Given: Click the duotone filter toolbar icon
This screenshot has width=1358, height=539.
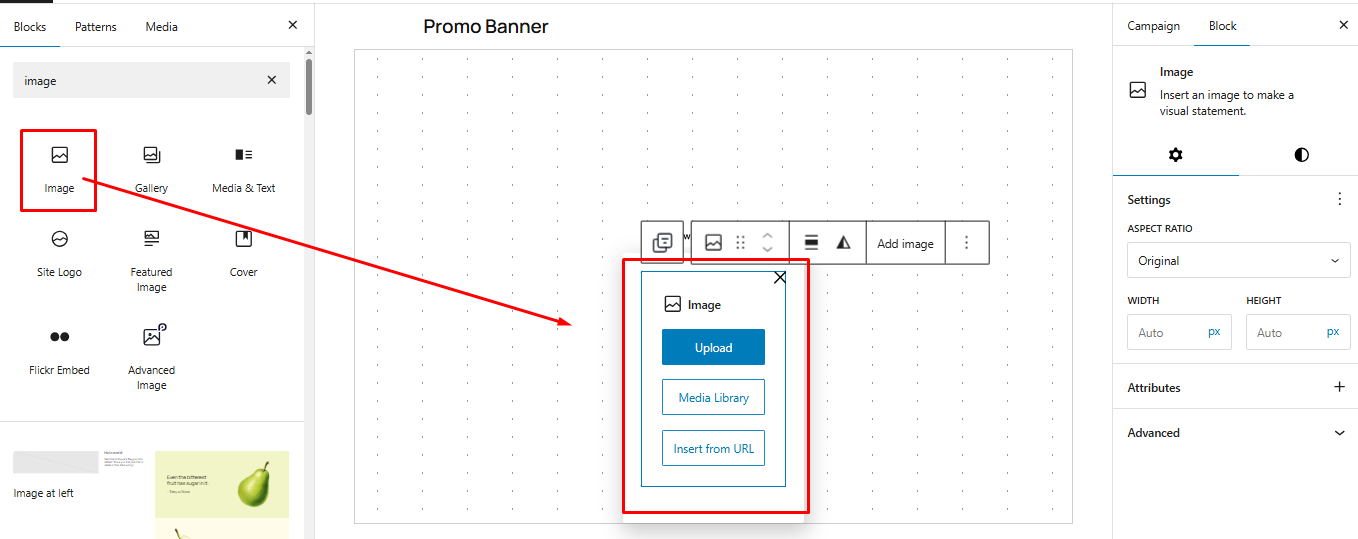Looking at the screenshot, I should [x=843, y=243].
